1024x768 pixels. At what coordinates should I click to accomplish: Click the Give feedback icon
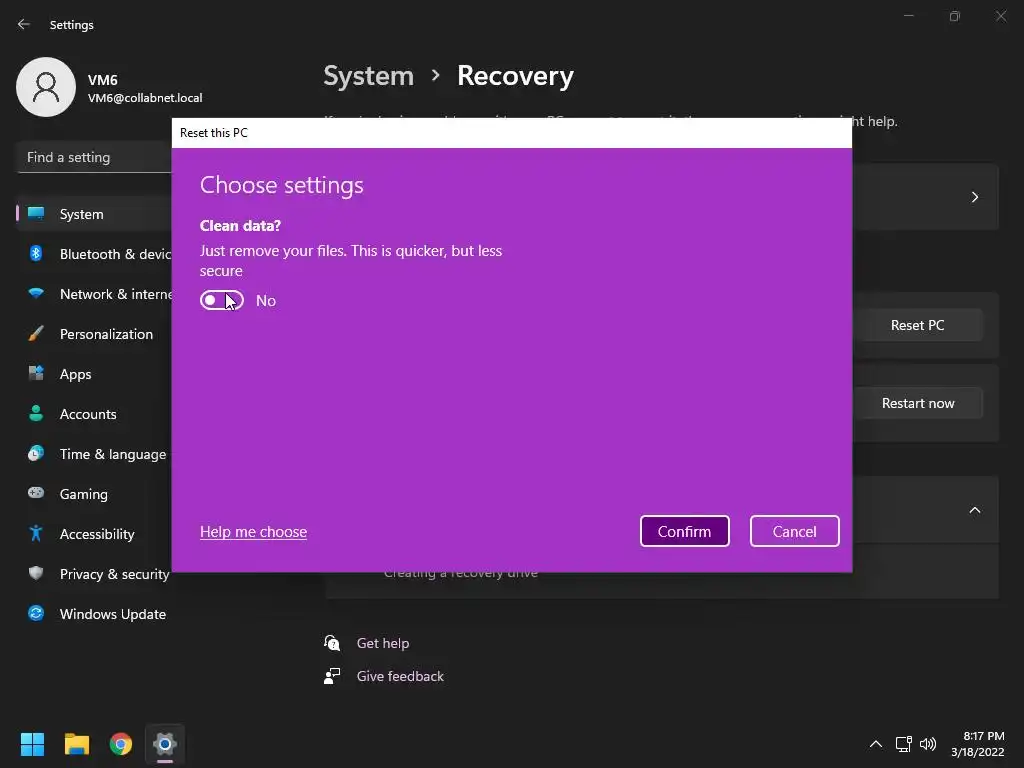[332, 676]
